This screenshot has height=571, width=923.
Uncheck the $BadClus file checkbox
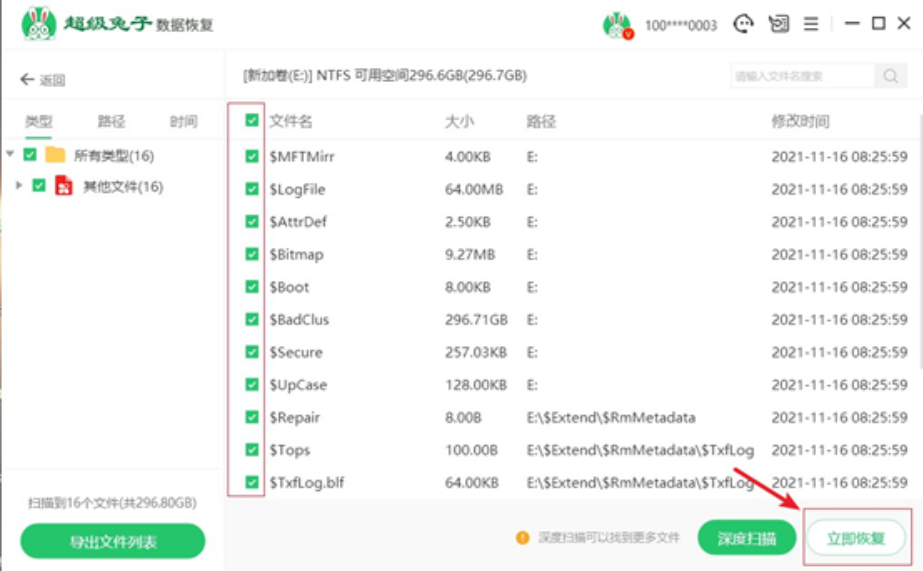252,320
